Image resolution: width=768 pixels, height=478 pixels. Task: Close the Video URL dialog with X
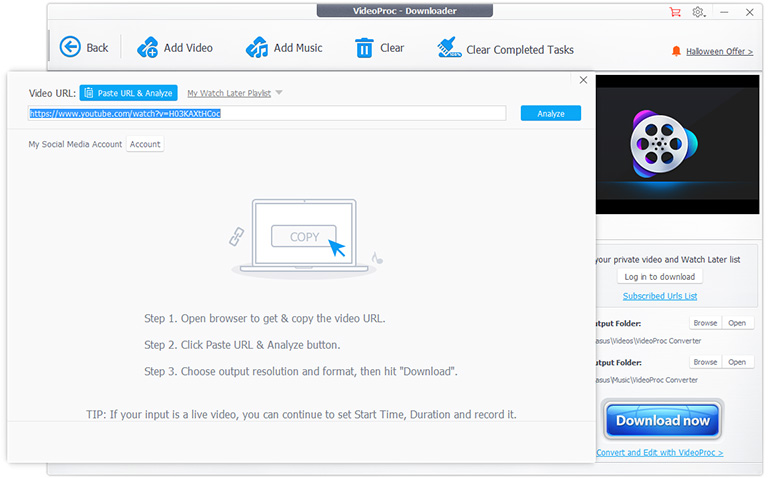click(583, 80)
